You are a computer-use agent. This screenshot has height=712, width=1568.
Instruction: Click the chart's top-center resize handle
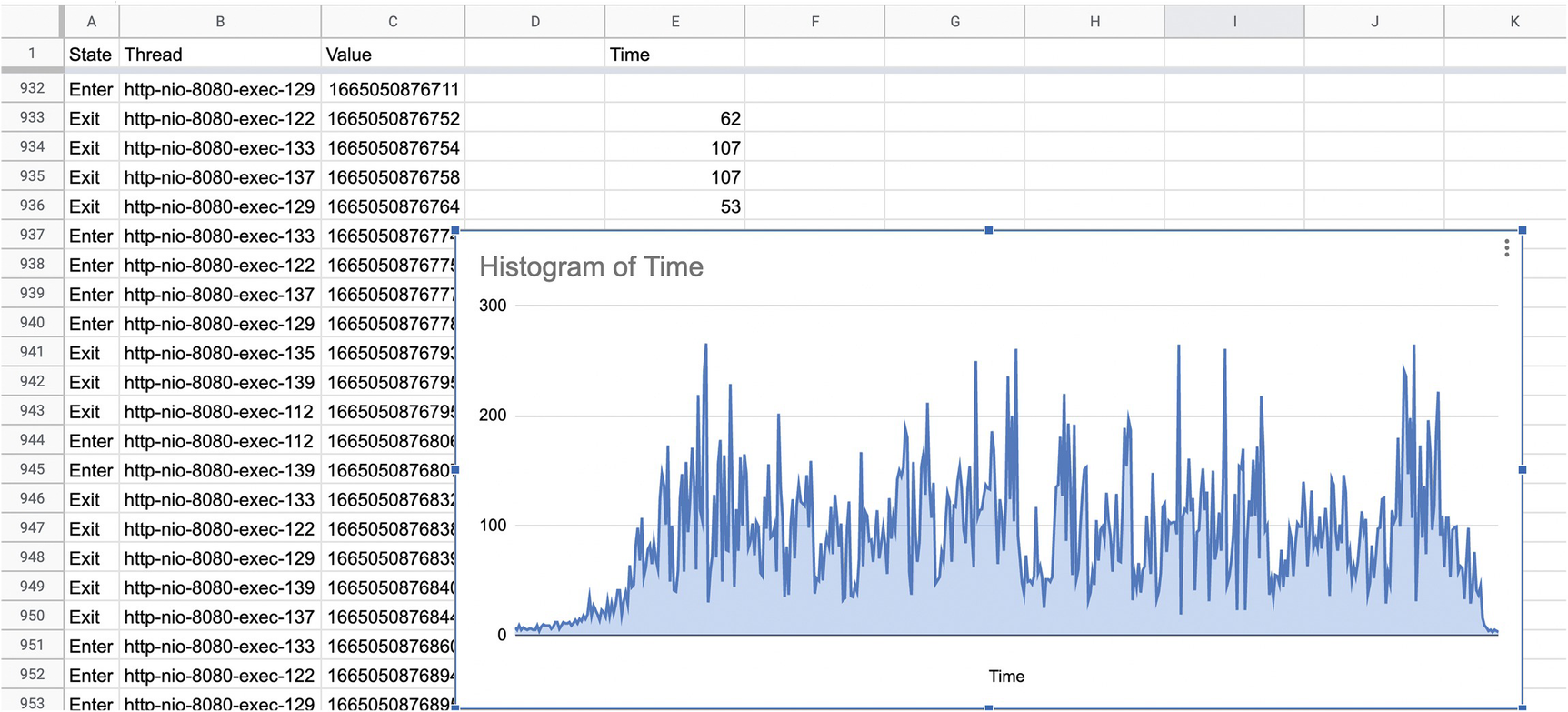click(x=988, y=230)
